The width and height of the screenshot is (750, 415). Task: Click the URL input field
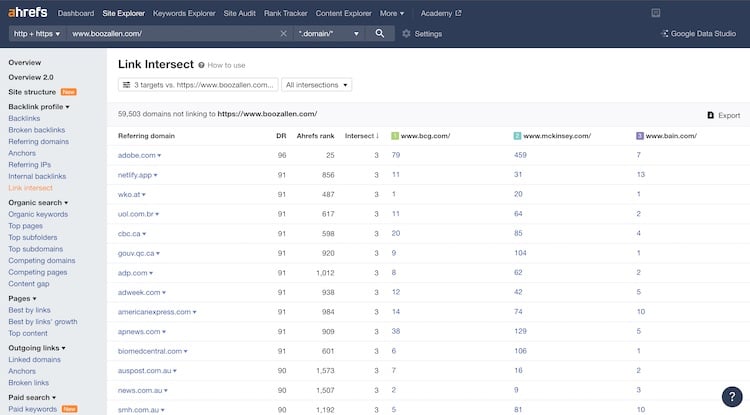click(170, 33)
